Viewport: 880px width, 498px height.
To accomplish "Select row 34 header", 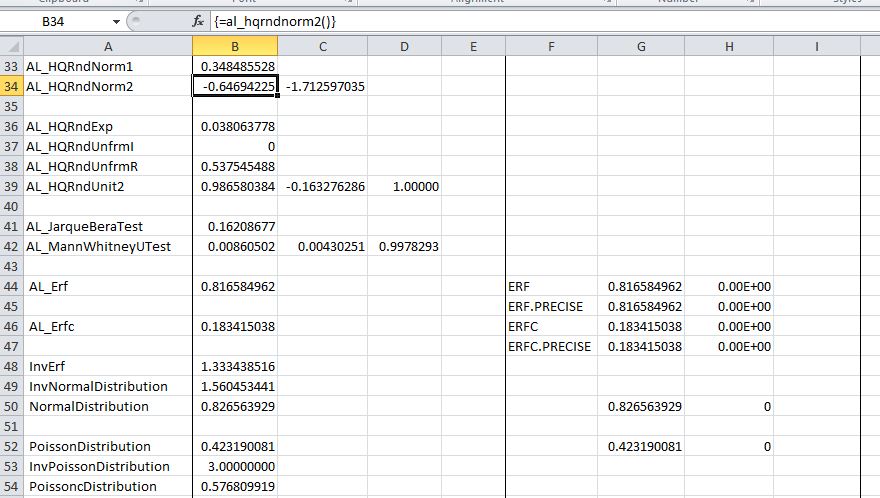I will click(x=11, y=87).
